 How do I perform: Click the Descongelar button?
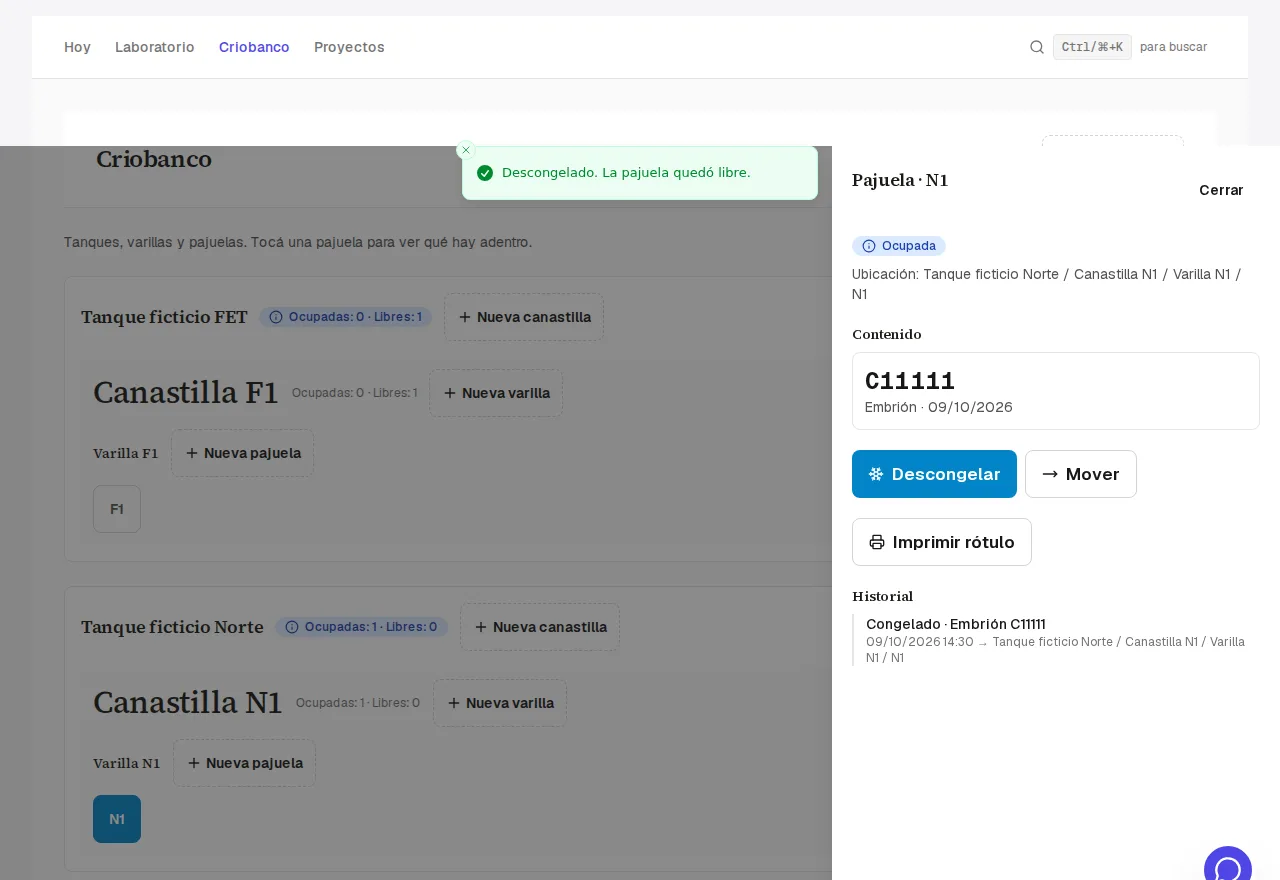(x=934, y=474)
